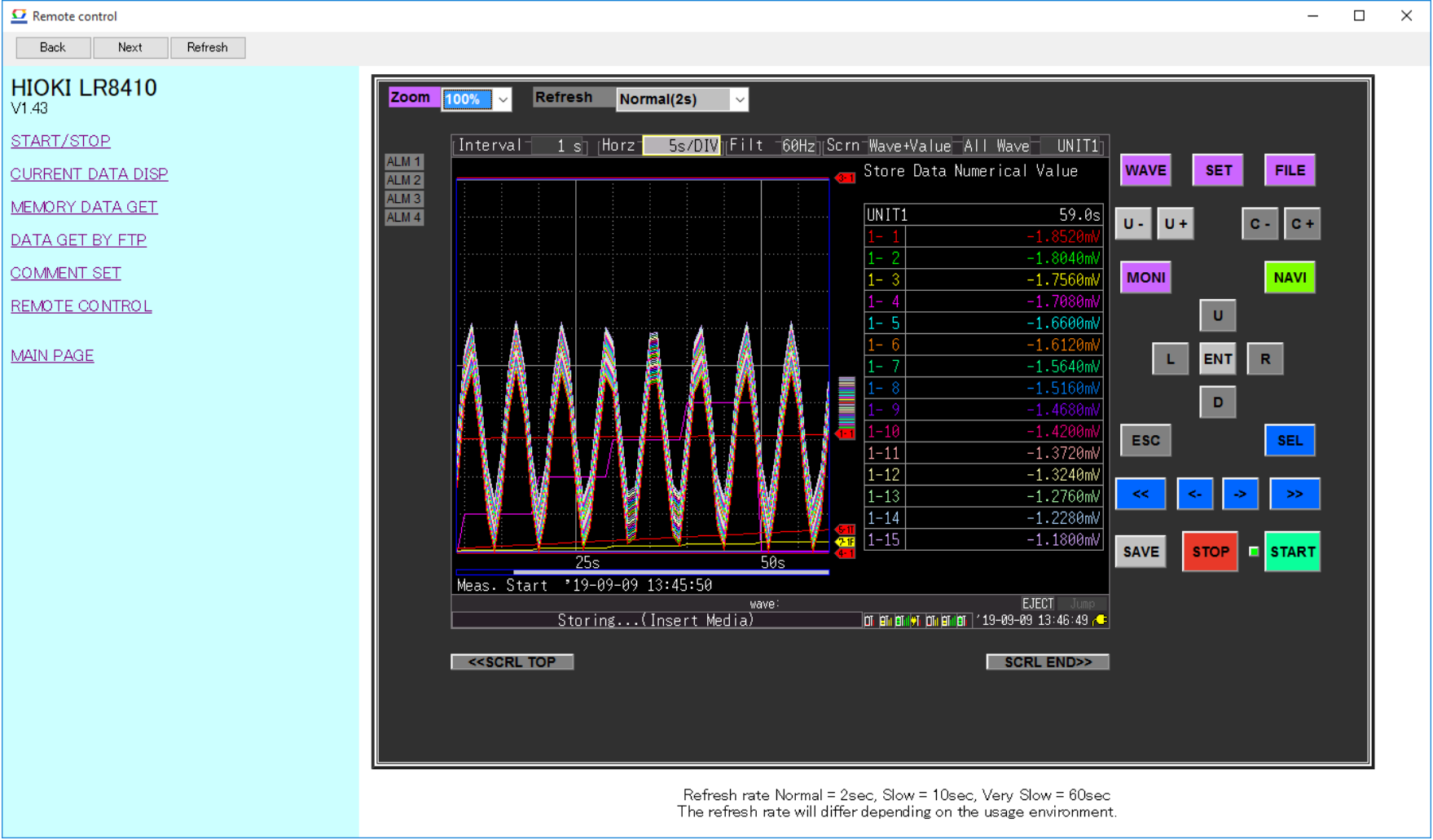Open the COMMENT SET link
1433x840 pixels.
pos(66,273)
